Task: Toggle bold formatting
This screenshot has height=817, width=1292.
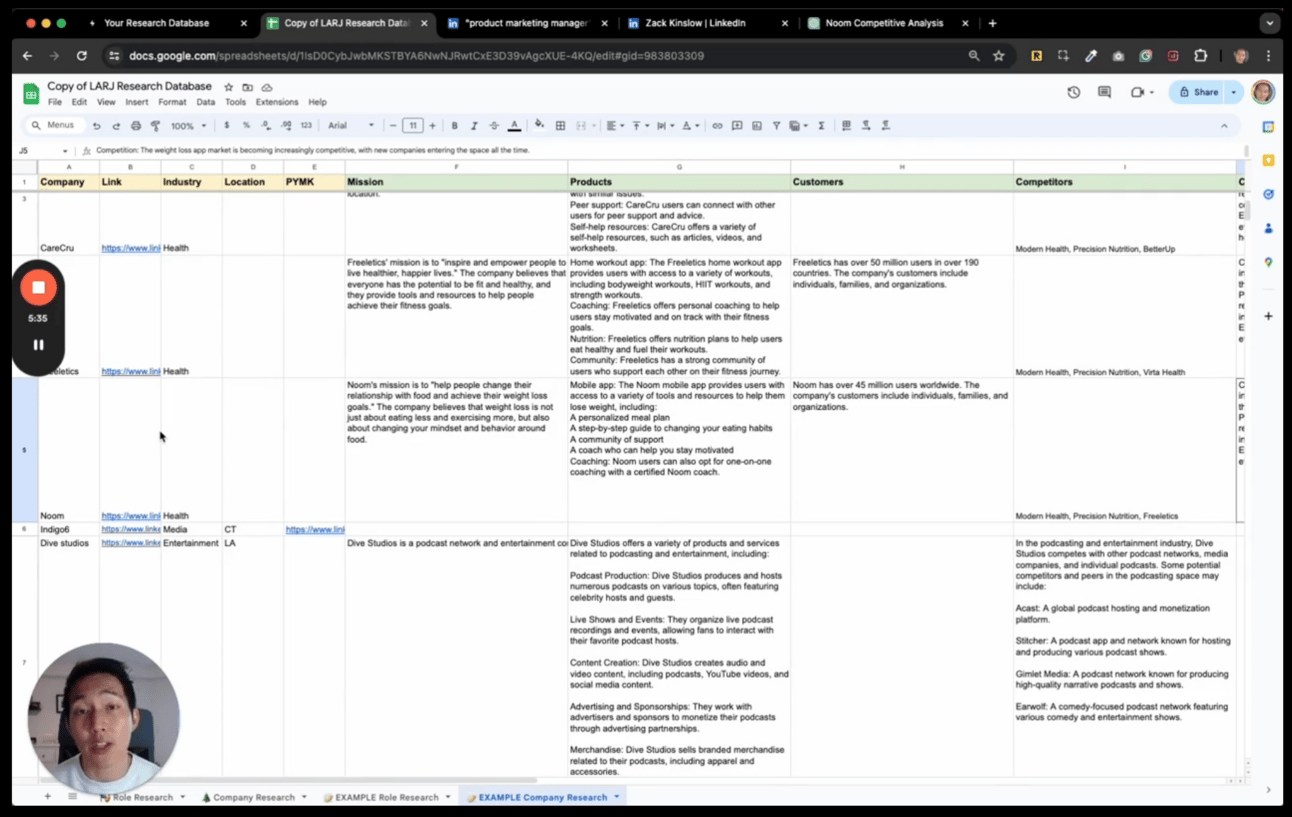Action: coord(454,126)
